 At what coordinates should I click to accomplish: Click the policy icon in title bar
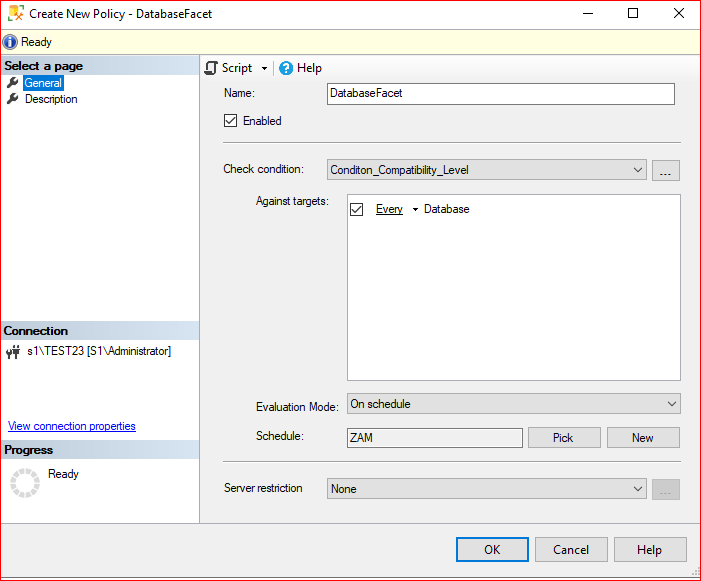pos(16,13)
